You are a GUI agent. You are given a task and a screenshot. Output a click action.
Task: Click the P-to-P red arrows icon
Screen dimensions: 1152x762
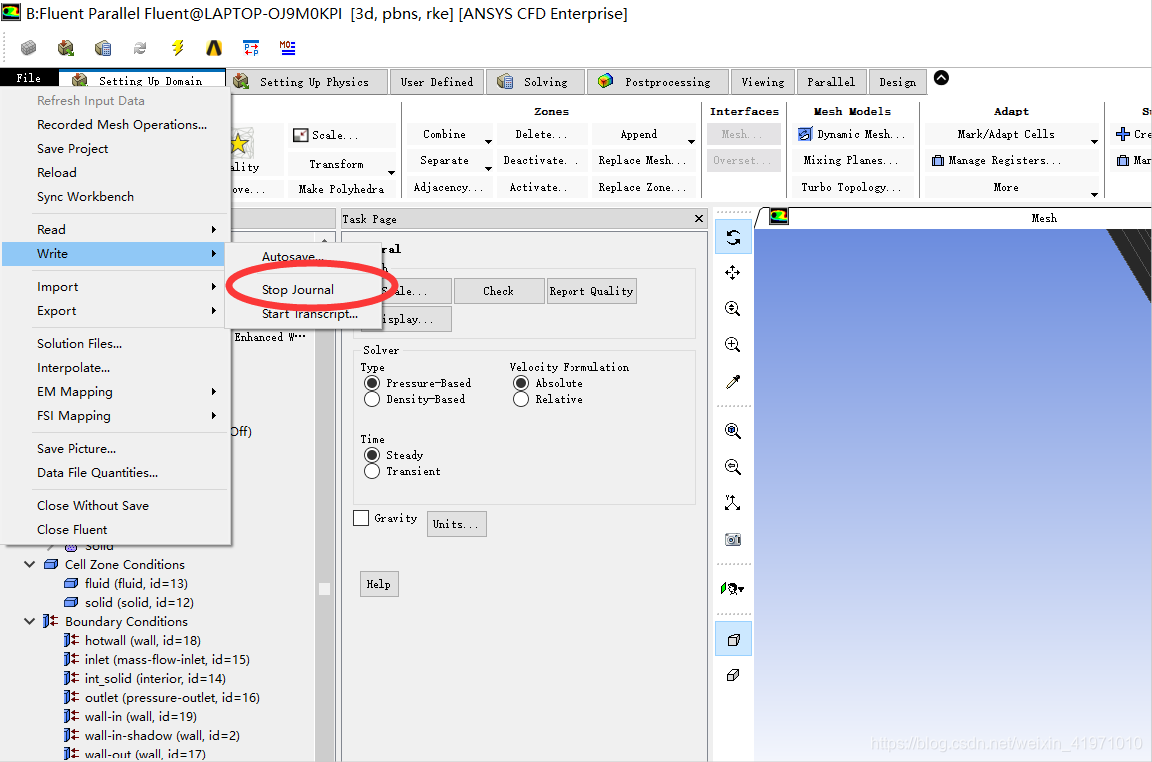point(251,48)
